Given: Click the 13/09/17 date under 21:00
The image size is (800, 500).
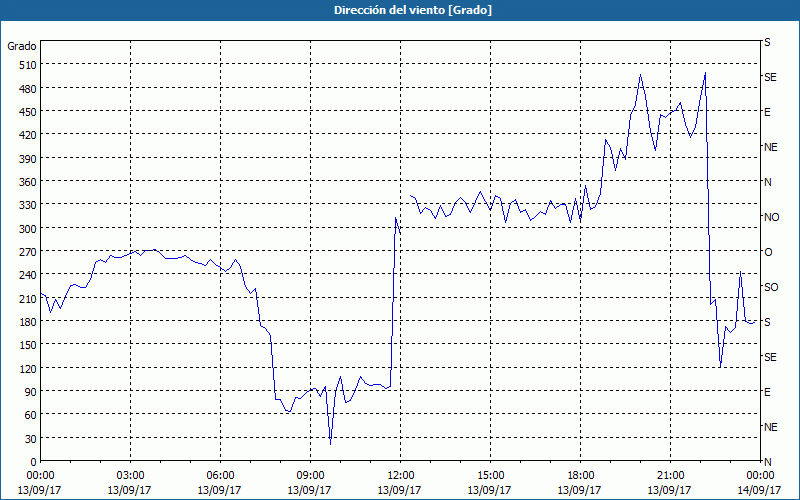Looking at the screenshot, I should [x=669, y=490].
